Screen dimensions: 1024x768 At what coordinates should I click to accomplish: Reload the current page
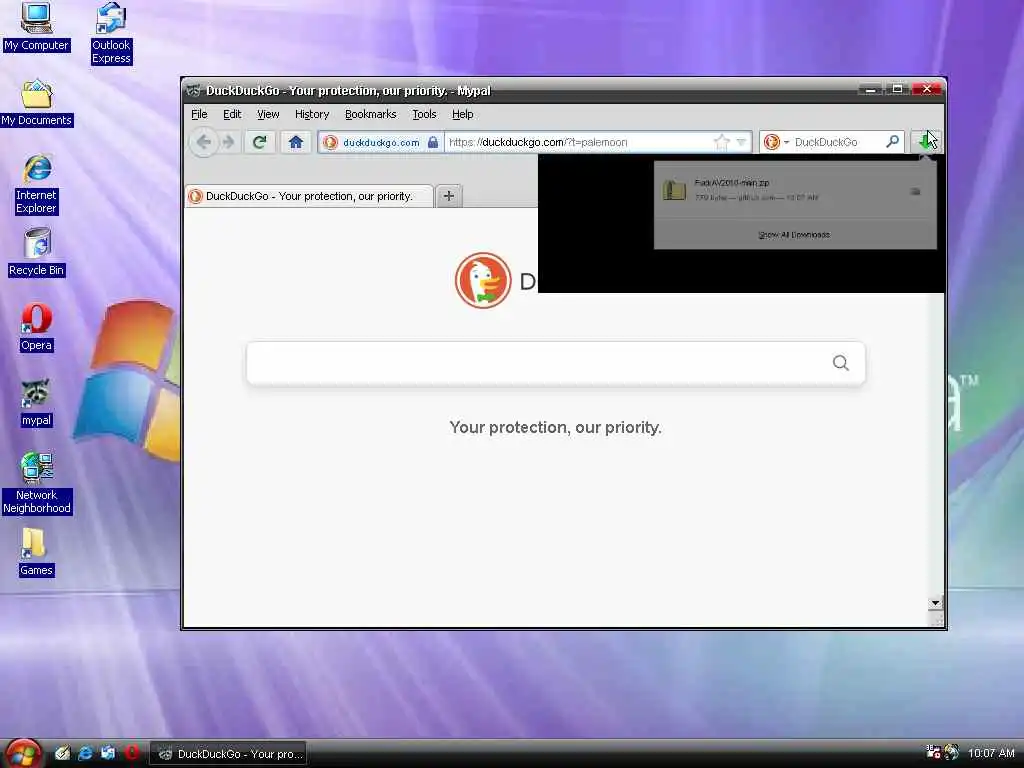coord(259,142)
